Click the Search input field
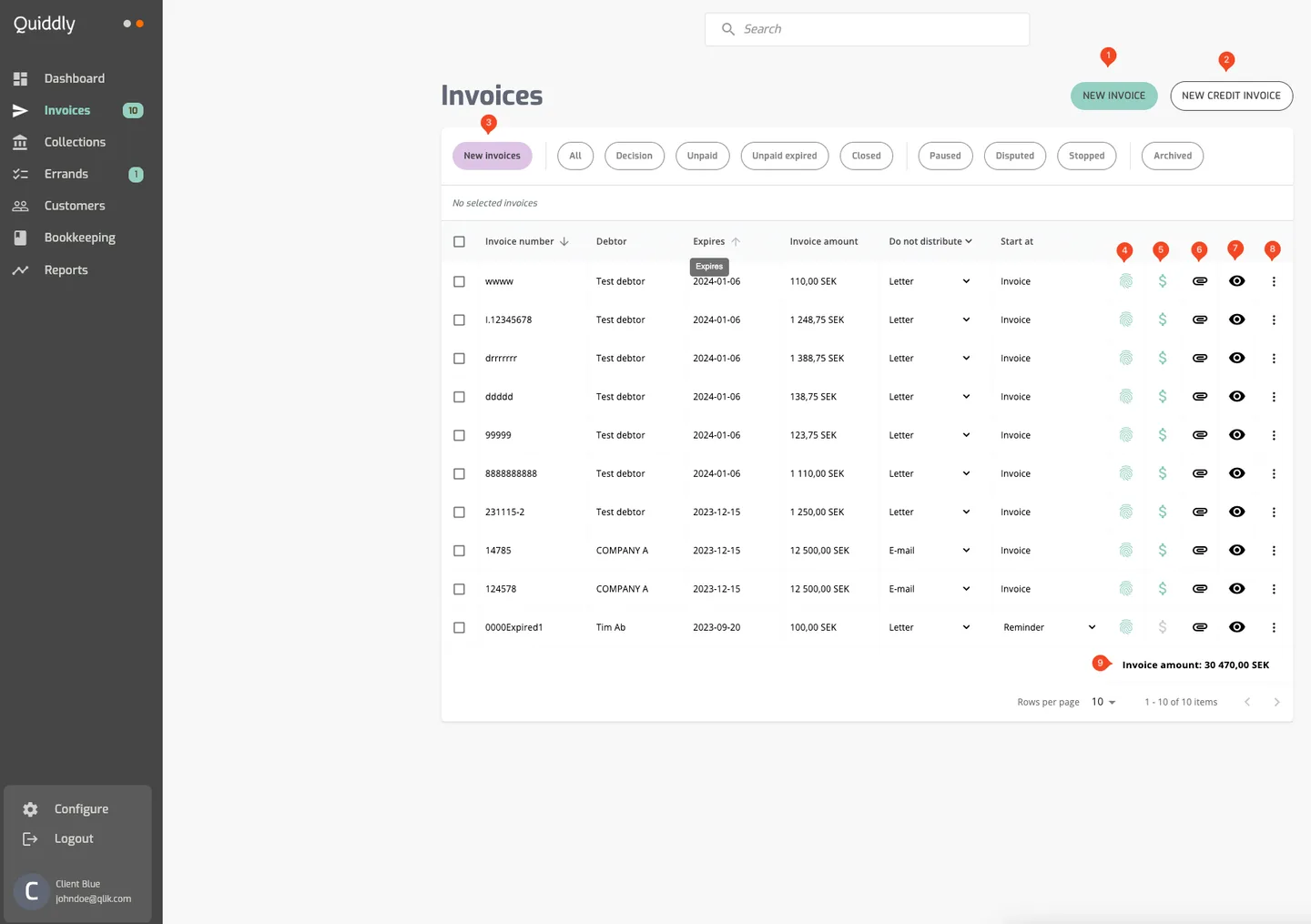The image size is (1311, 924). pyautogui.click(x=867, y=29)
